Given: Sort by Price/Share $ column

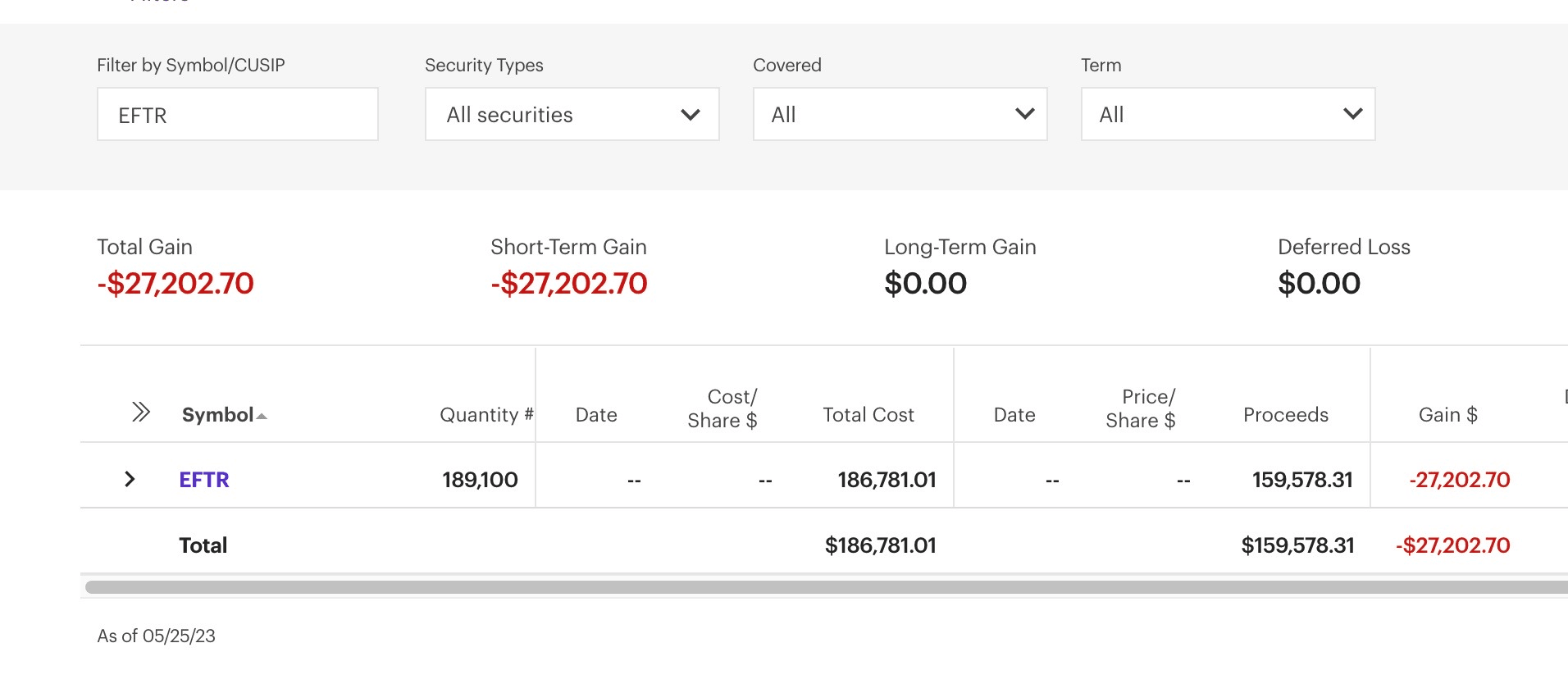Looking at the screenshot, I should (1141, 408).
